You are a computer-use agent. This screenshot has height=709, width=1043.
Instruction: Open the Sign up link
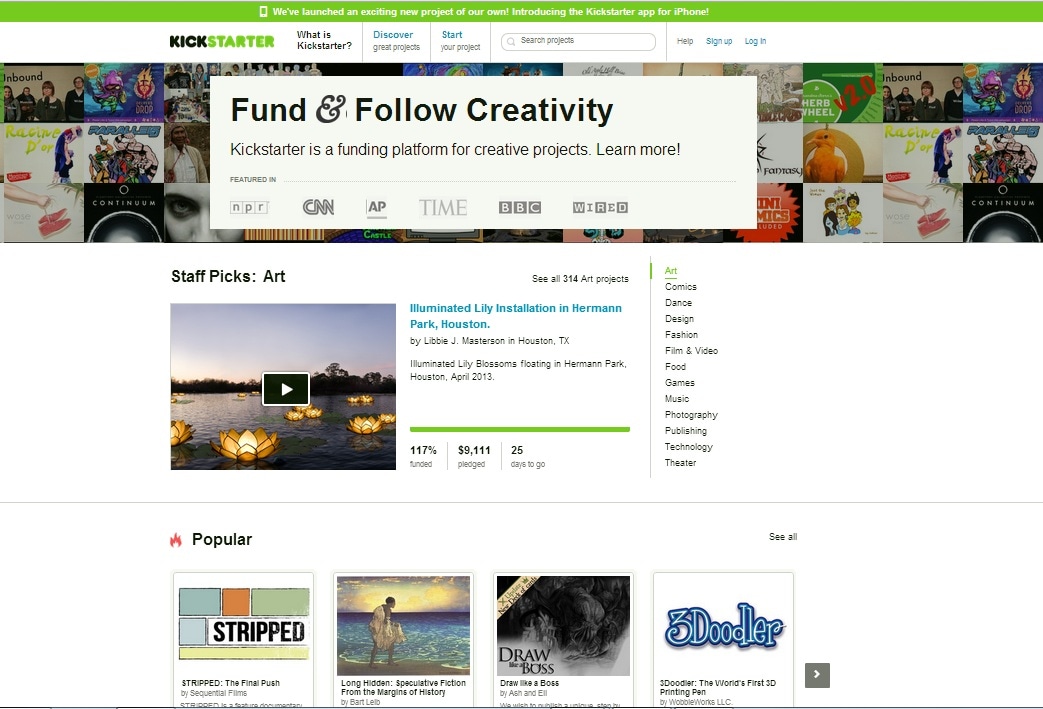718,41
